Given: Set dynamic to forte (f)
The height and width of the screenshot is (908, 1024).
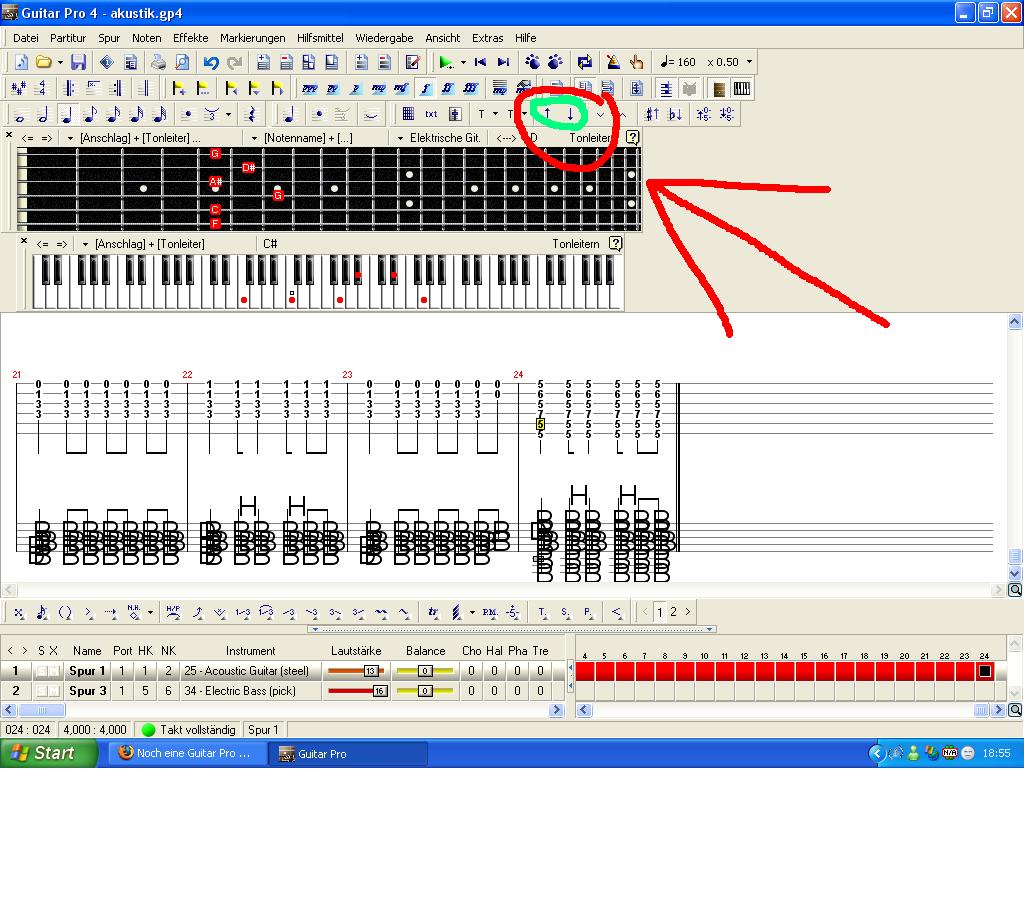Looking at the screenshot, I should 425,88.
